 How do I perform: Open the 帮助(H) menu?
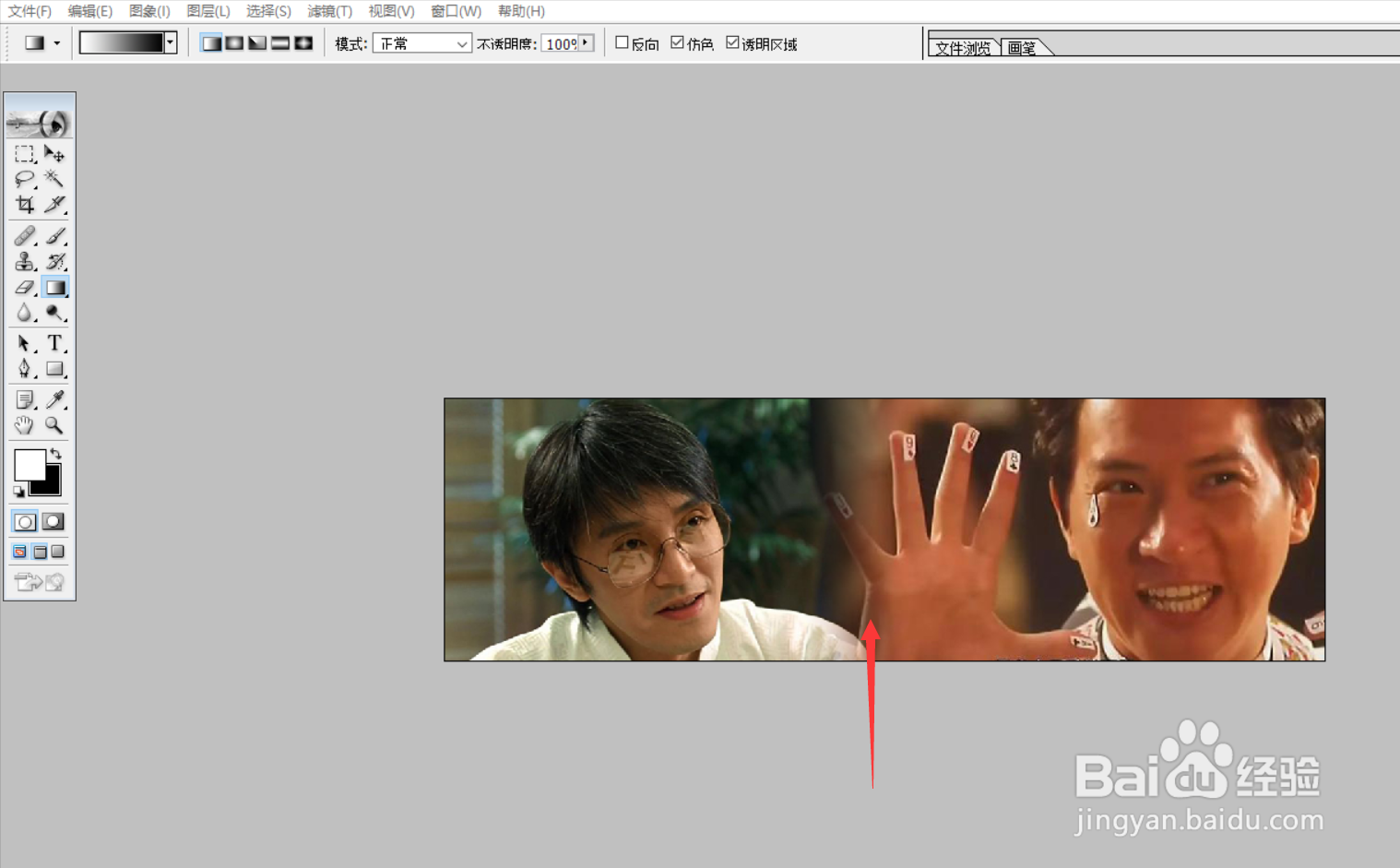(521, 11)
